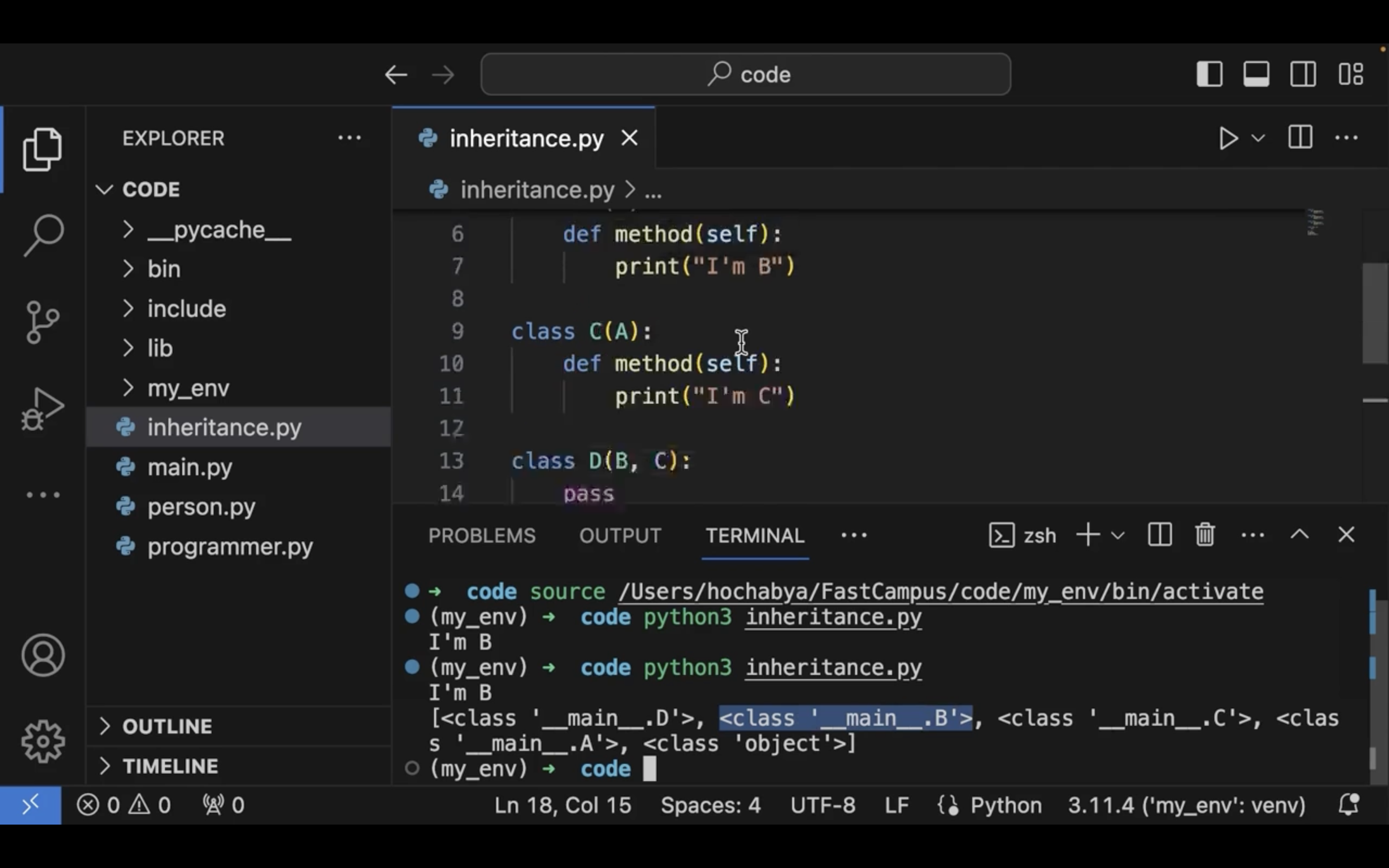Open main.py from the explorer
Image resolution: width=1389 pixels, height=868 pixels.
coord(189,467)
